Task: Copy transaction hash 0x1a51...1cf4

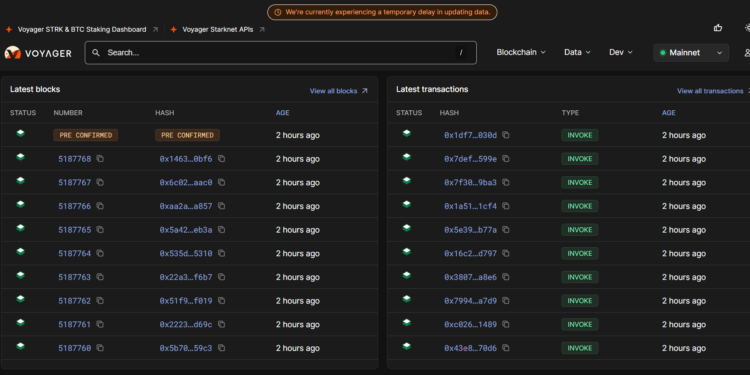Action: point(506,206)
